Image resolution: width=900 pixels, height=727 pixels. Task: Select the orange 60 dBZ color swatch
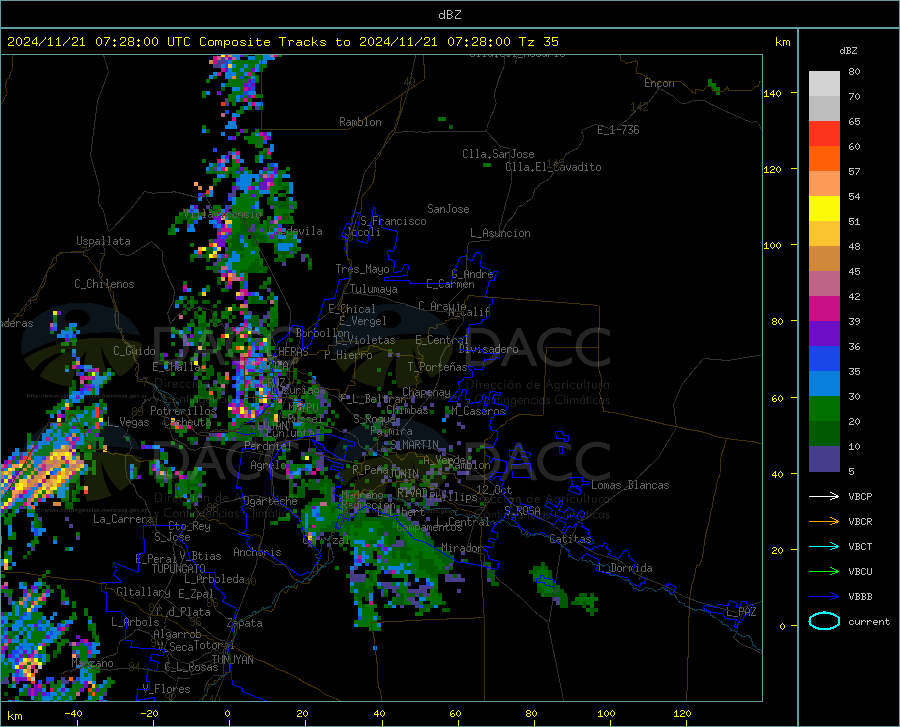824,159
